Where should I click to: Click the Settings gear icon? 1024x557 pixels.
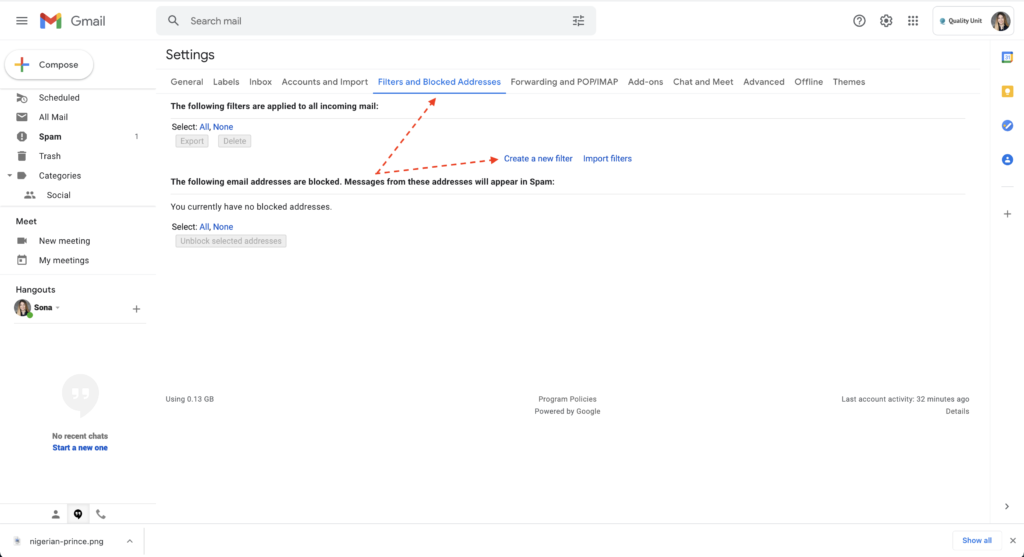click(886, 21)
